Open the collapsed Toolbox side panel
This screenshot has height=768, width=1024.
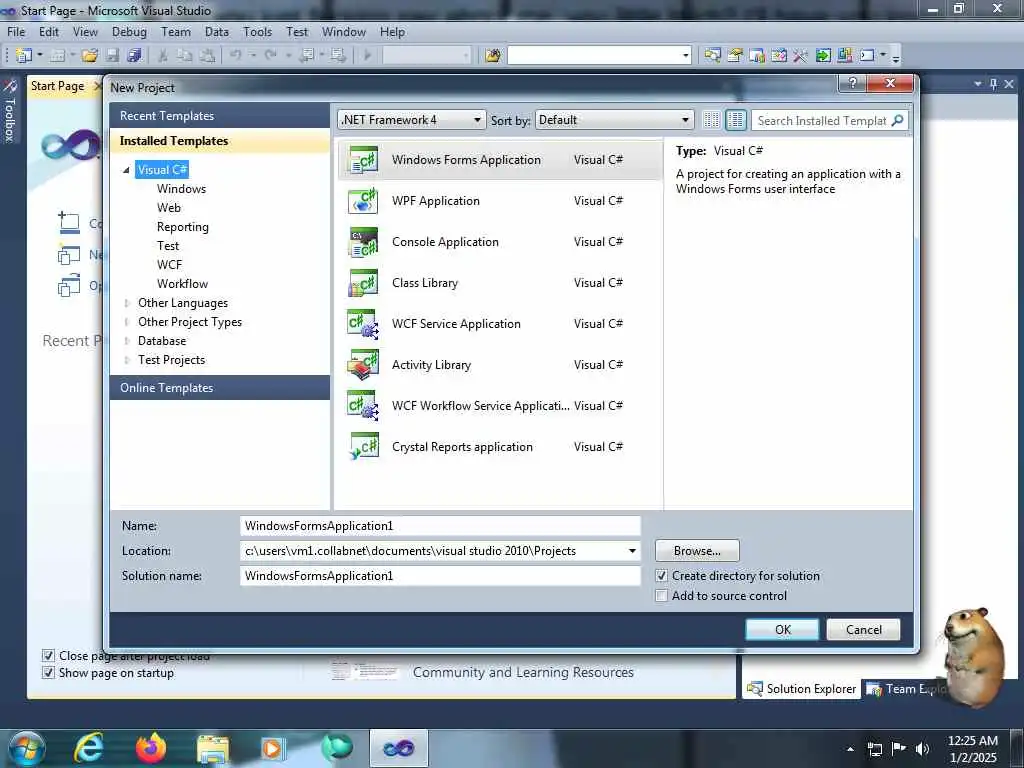pyautogui.click(x=10, y=110)
